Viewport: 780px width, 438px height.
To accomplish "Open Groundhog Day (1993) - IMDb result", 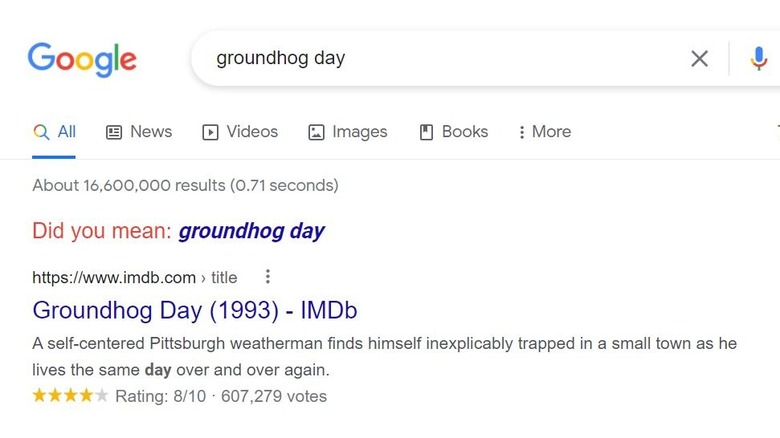I will (194, 310).
